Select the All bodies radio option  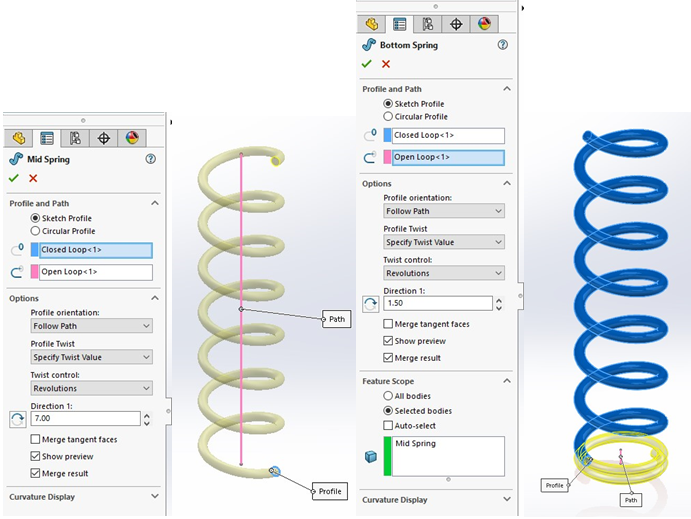(389, 396)
